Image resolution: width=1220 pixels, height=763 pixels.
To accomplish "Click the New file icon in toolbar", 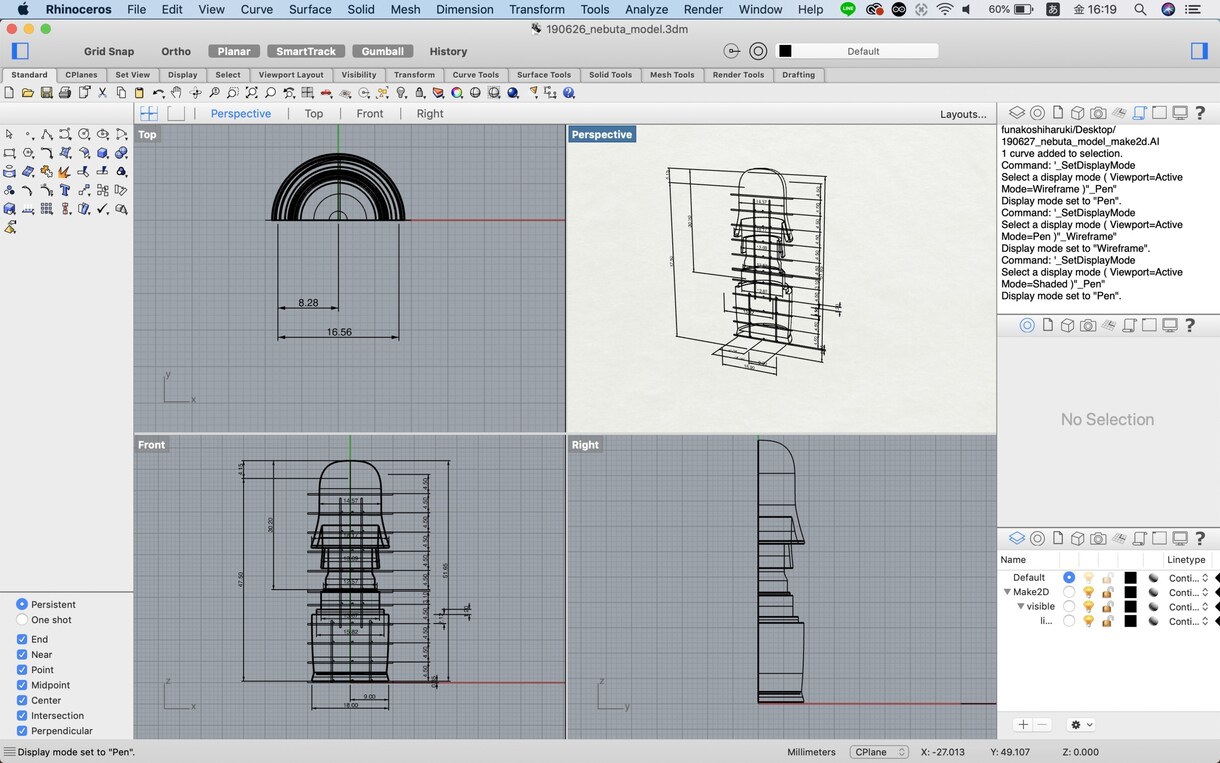I will 9,93.
